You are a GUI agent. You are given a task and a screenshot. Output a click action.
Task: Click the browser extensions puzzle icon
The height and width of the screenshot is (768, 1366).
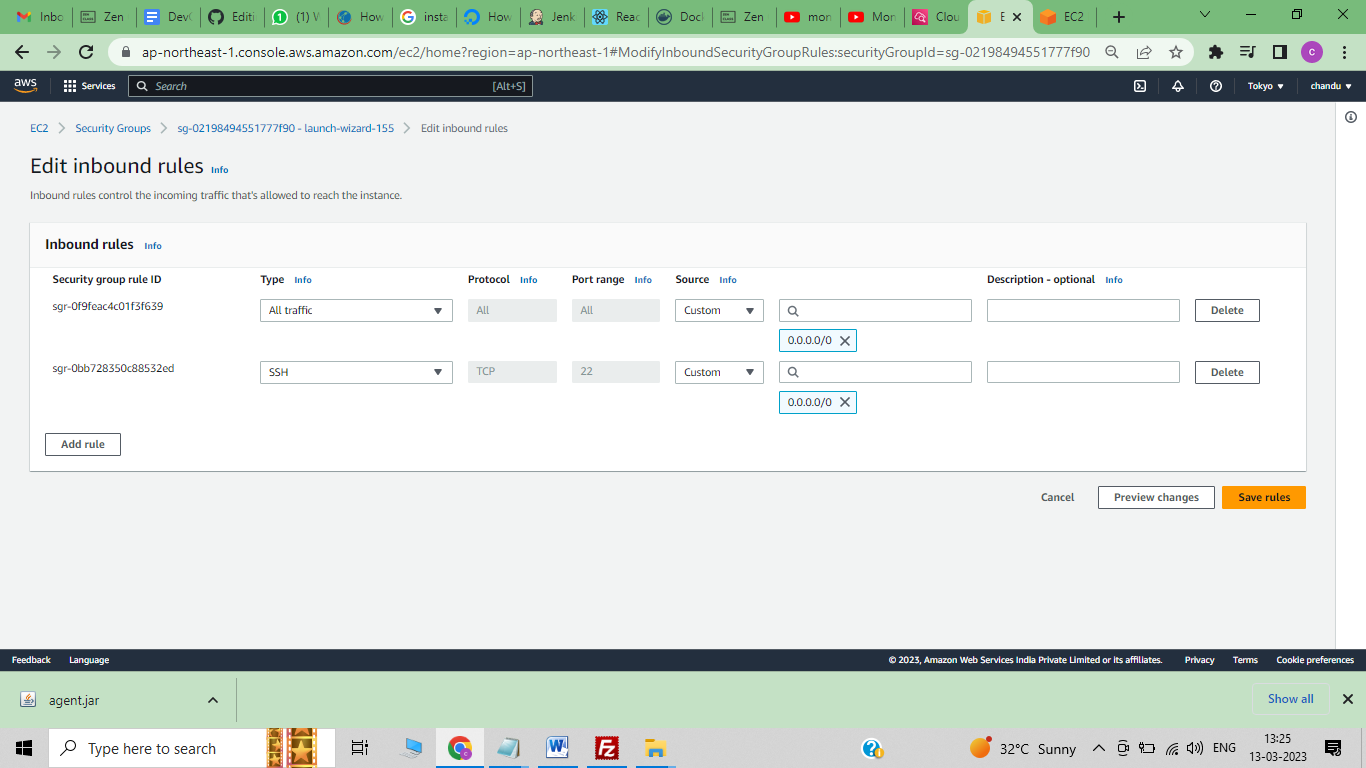(x=1213, y=51)
